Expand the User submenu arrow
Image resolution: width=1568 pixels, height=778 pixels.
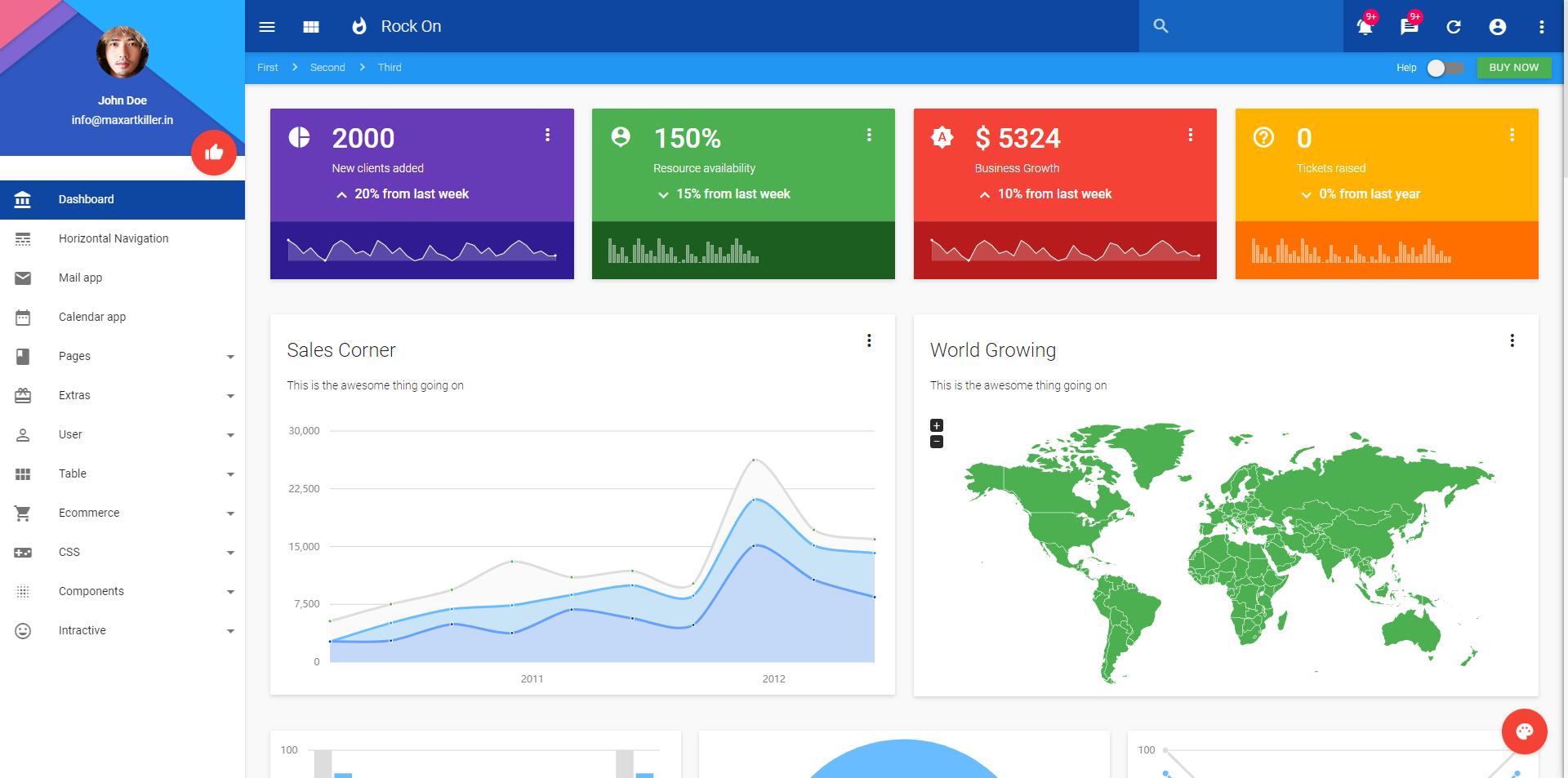click(x=230, y=435)
